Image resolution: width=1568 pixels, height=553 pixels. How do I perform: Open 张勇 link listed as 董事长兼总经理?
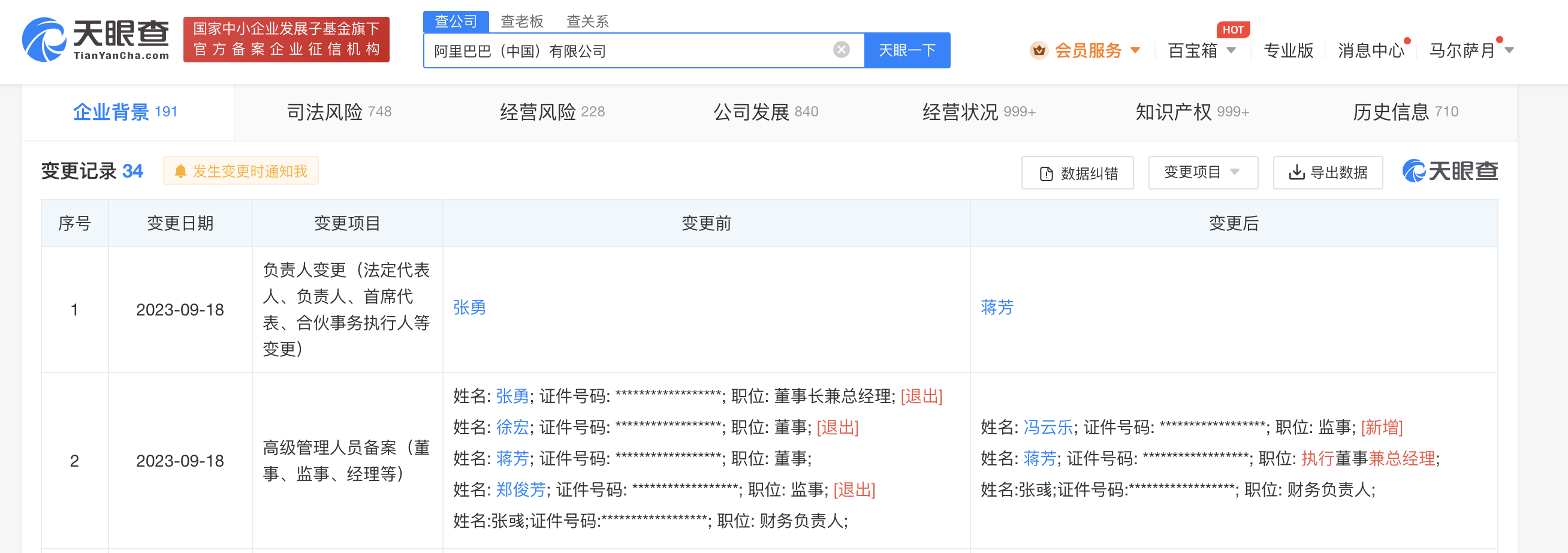pyautogui.click(x=512, y=396)
